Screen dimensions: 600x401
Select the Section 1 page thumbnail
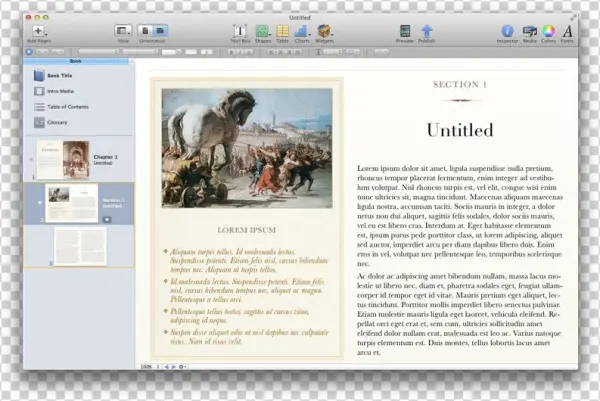72,203
